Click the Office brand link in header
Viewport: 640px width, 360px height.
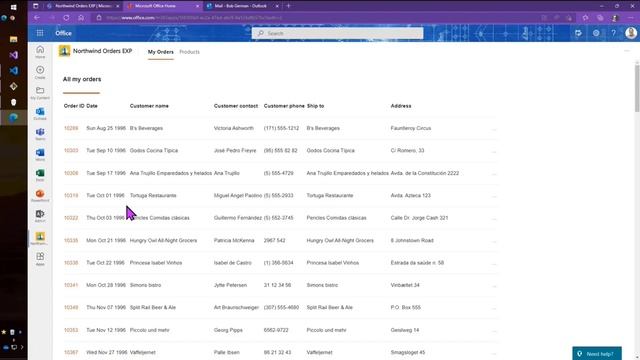click(63, 33)
